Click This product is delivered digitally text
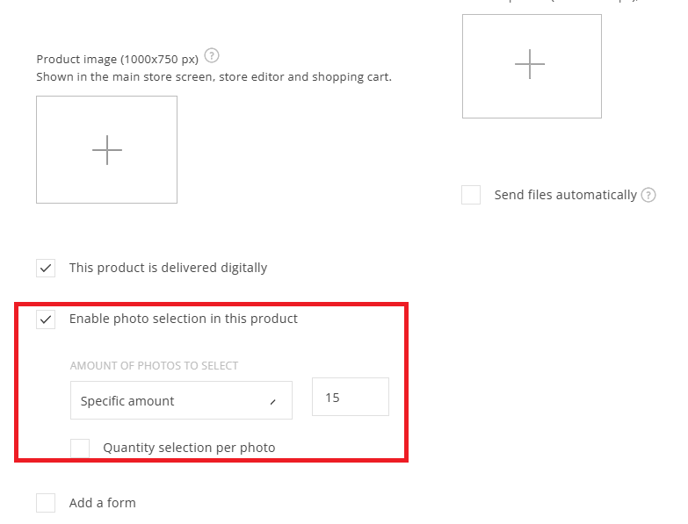Screen dimensions: 688x524 click(x=168, y=268)
